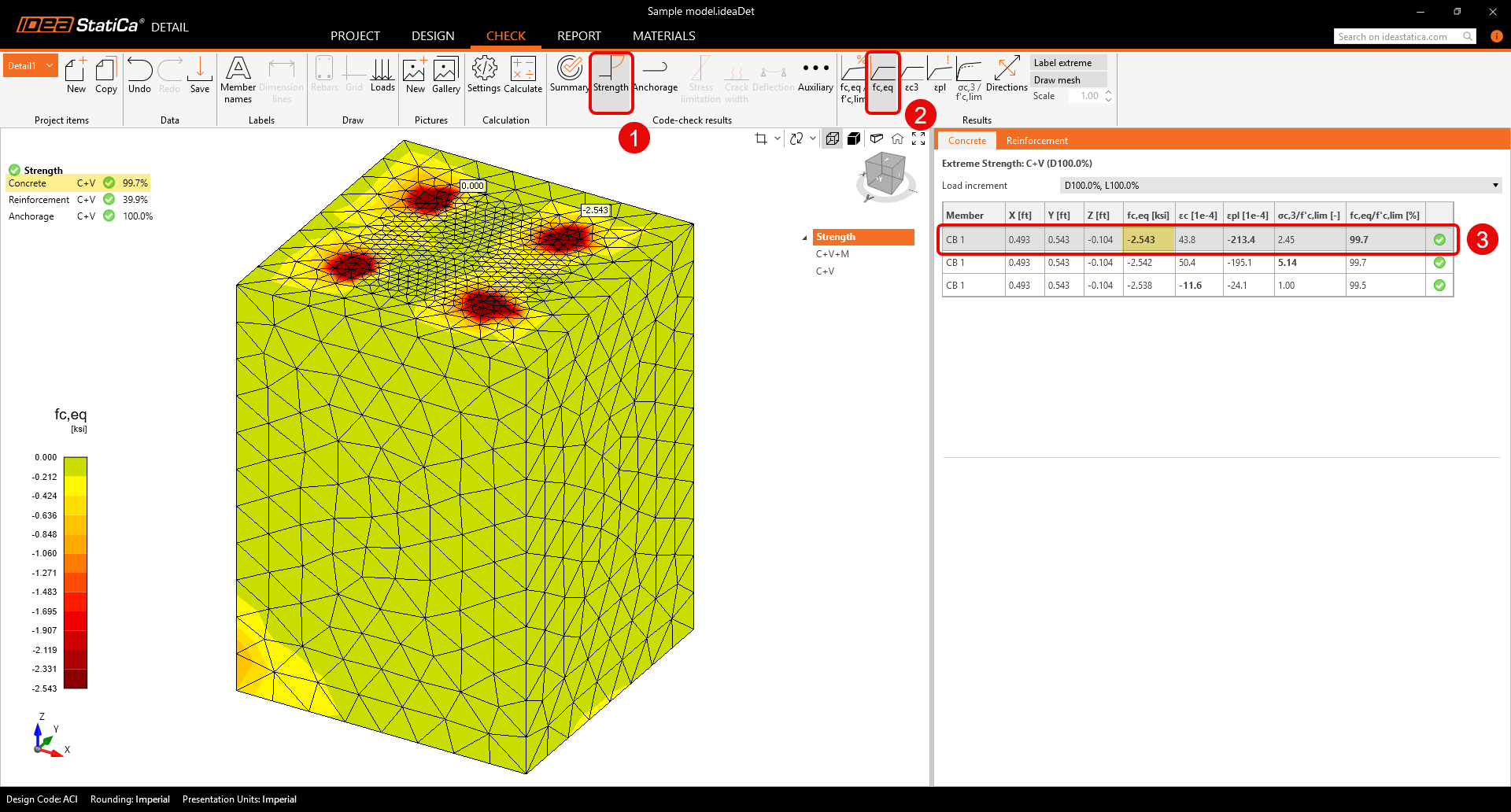Open rotate view dropdown arrow
1511x812 pixels.
[813, 138]
